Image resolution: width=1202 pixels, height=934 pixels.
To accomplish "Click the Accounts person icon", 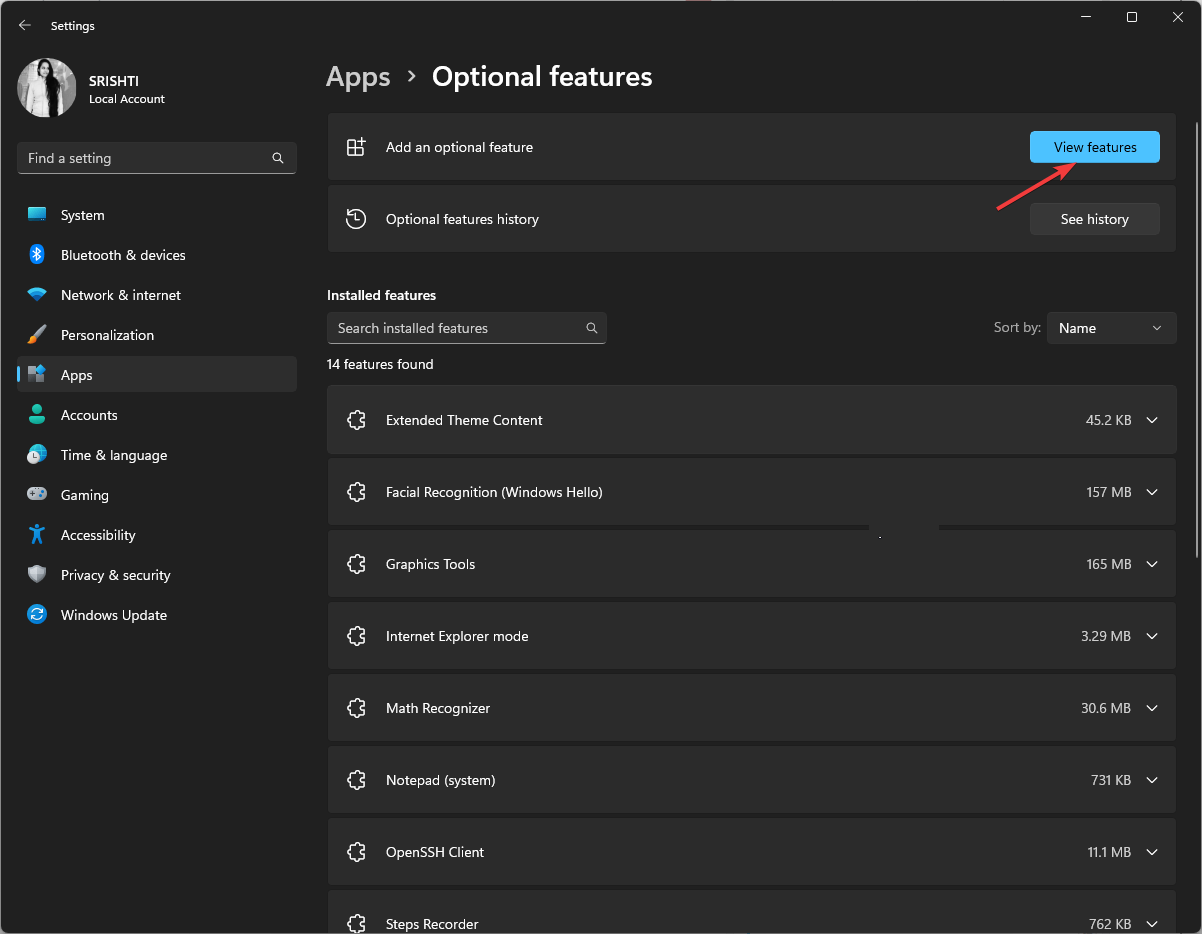I will pos(37,415).
